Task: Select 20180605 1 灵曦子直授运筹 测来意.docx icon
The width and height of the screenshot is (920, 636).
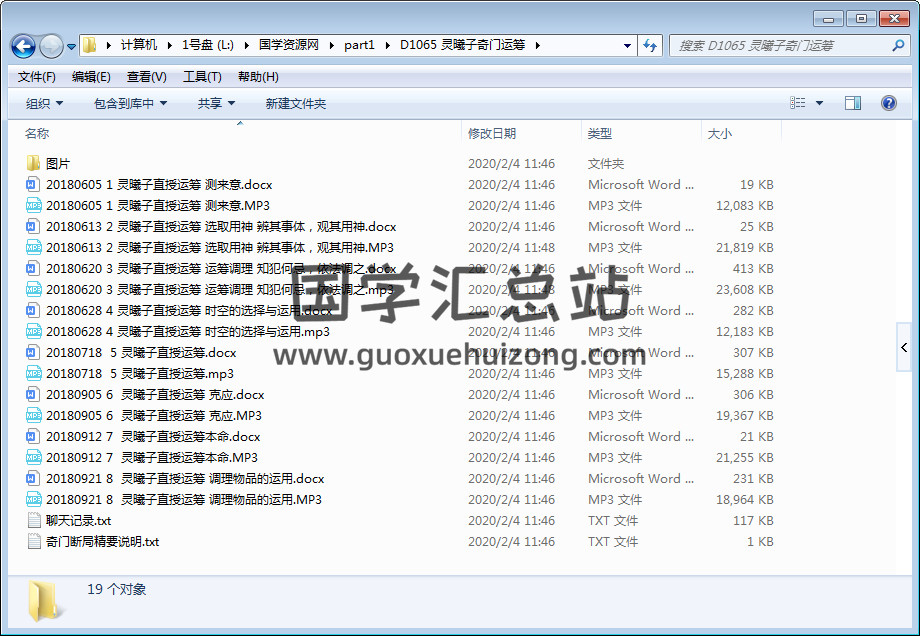Action: pos(33,185)
